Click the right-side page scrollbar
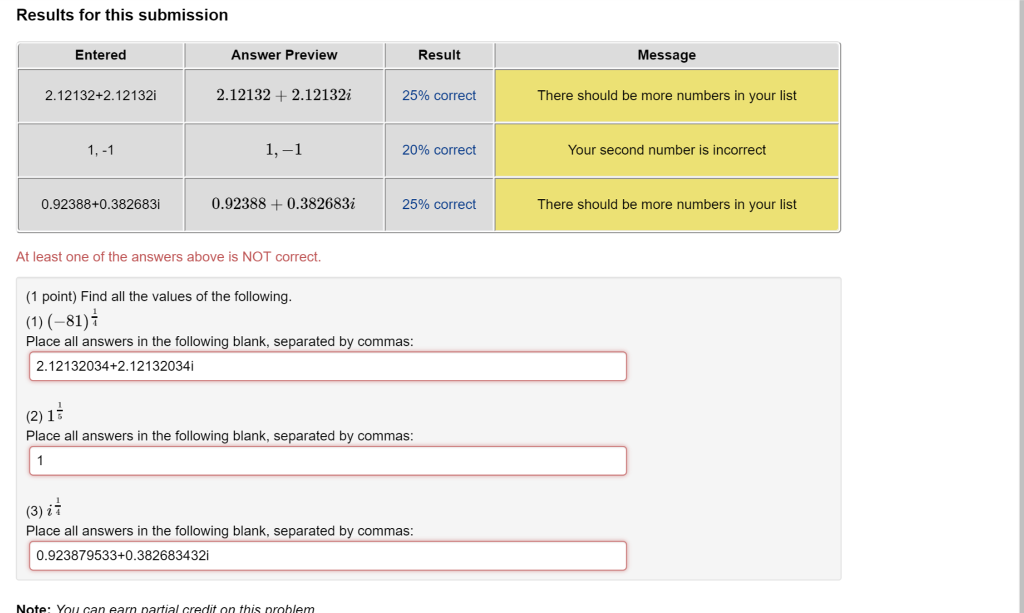The height and width of the screenshot is (613, 1024). pos(1019,300)
